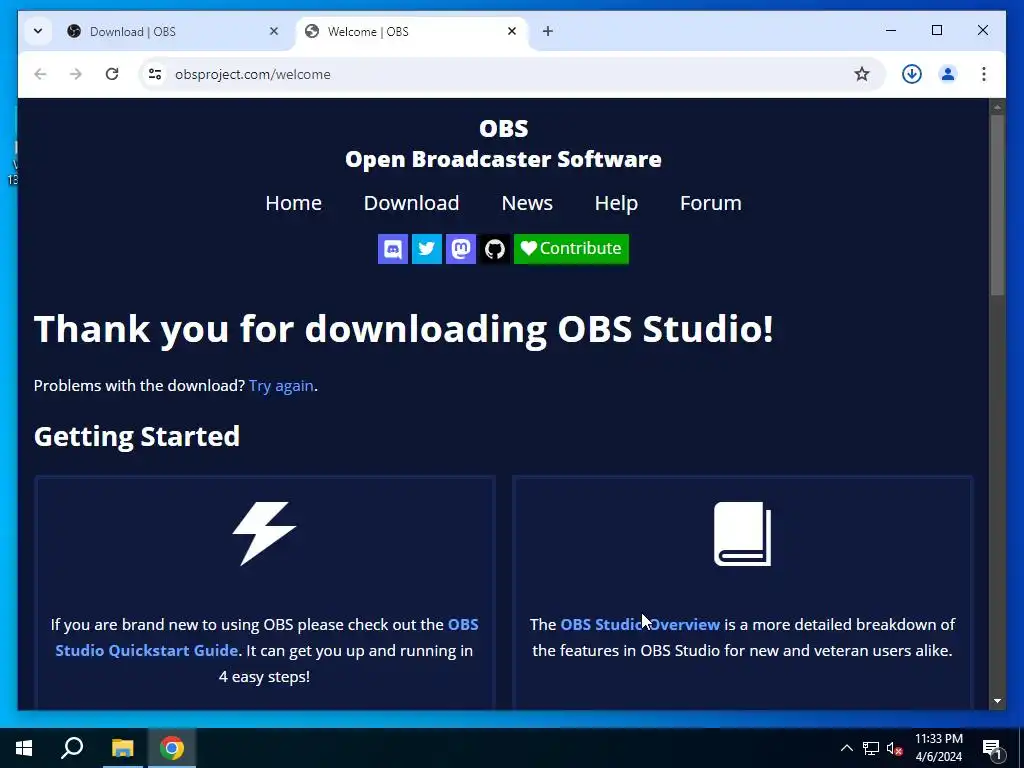Click the OBS site title heading
The width and height of the screenshot is (1024, 768).
coord(504,128)
